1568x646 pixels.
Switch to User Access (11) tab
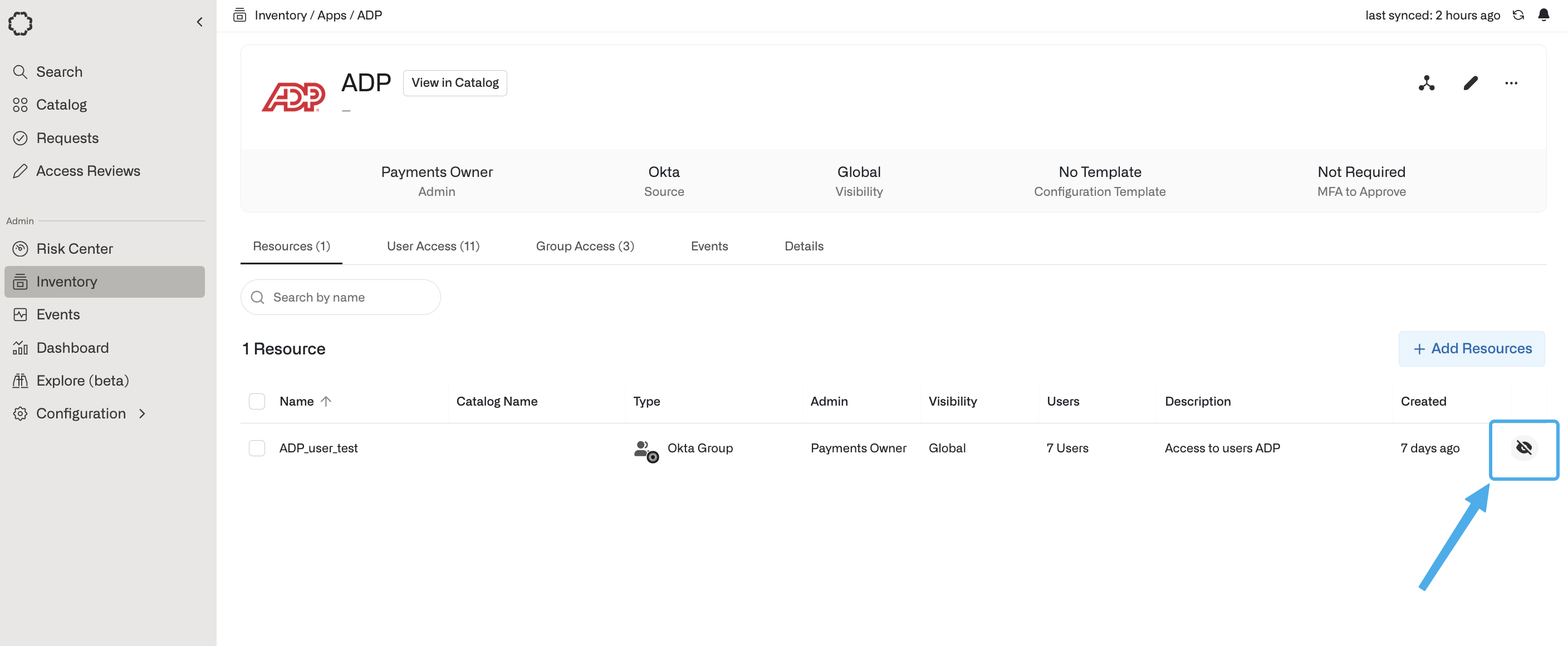point(433,246)
